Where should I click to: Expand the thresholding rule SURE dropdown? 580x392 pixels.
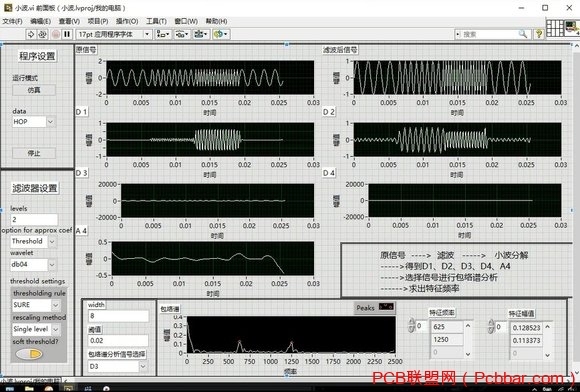pyautogui.click(x=55, y=305)
